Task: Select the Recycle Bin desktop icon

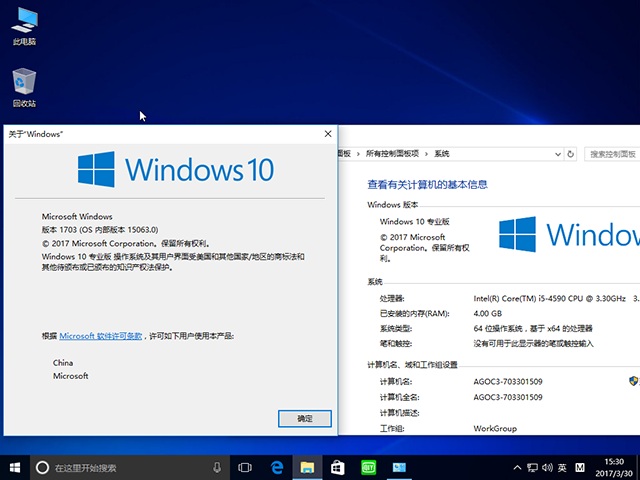Action: (24, 88)
